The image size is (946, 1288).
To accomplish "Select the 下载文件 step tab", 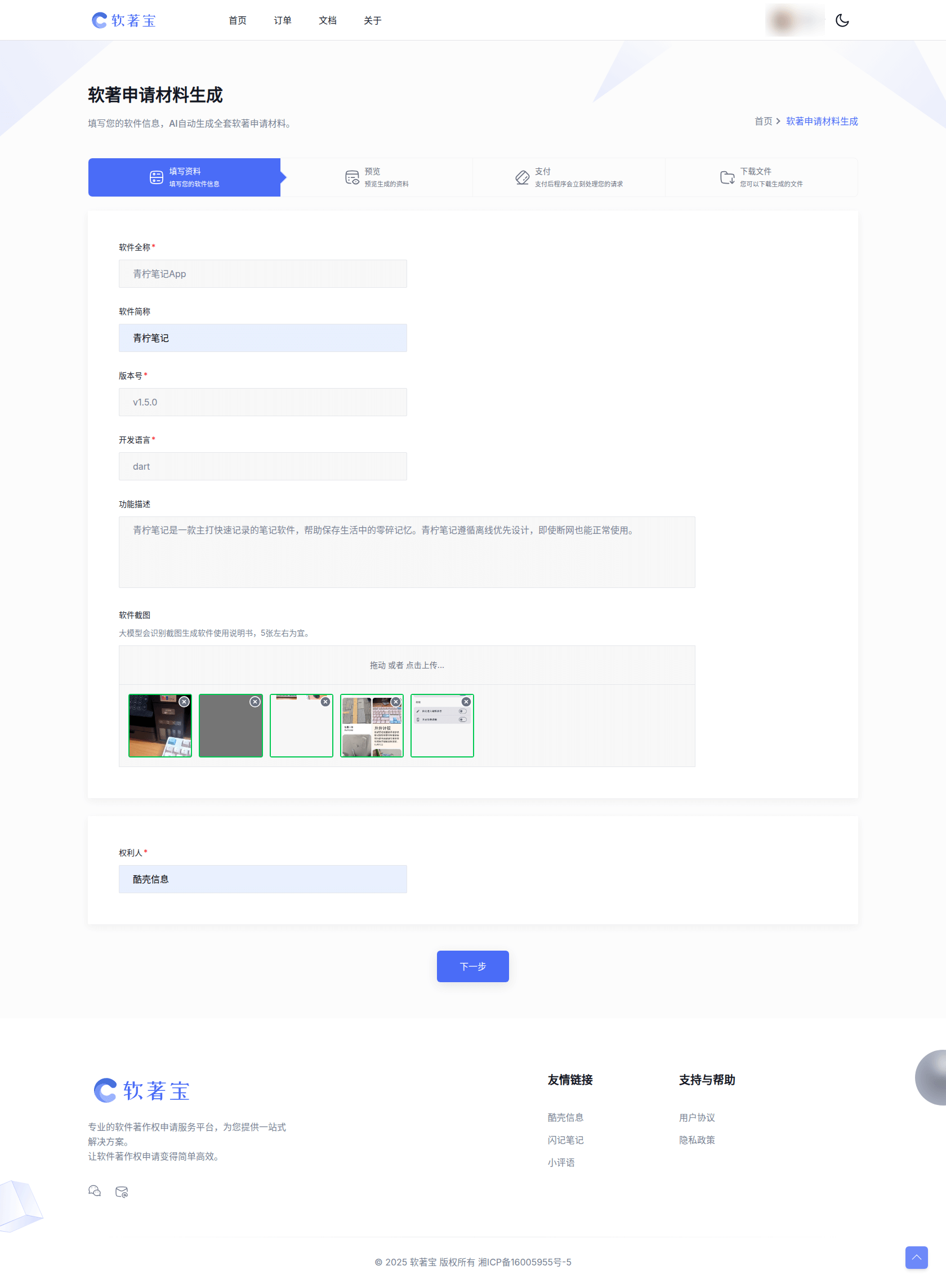I will tap(762, 177).
